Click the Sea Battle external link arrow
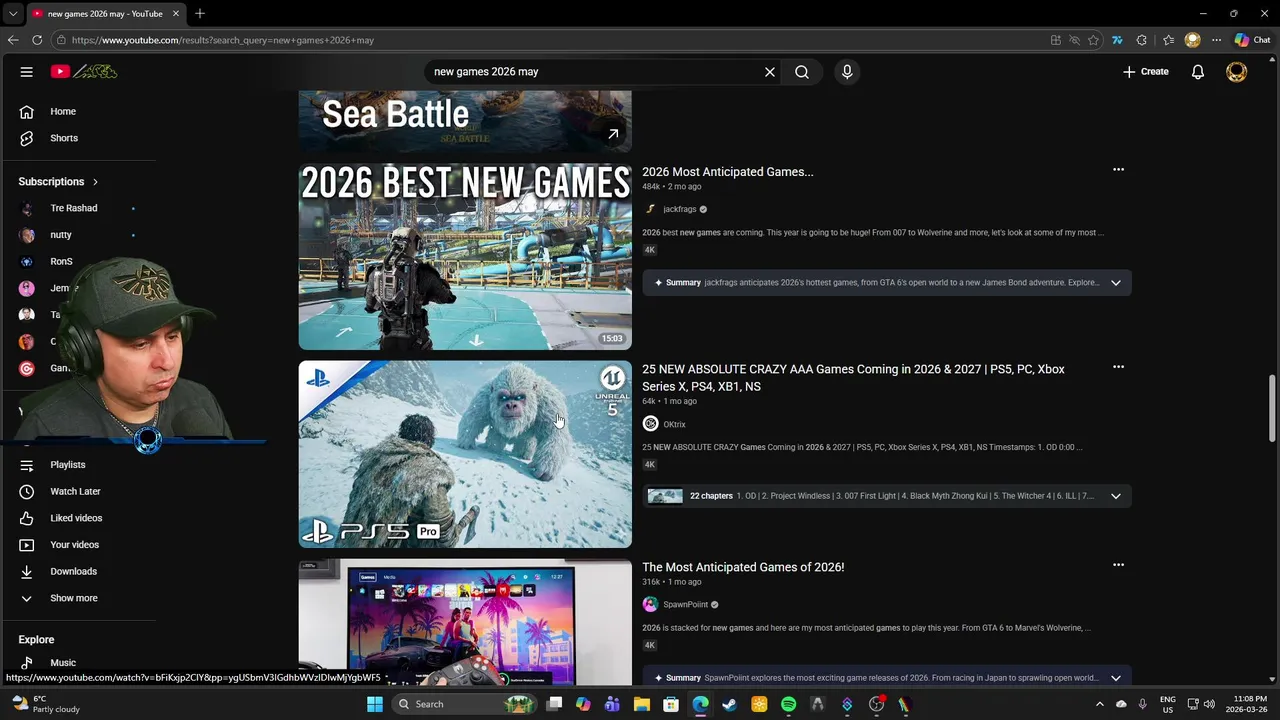The width and height of the screenshot is (1280, 720). pyautogui.click(x=613, y=134)
